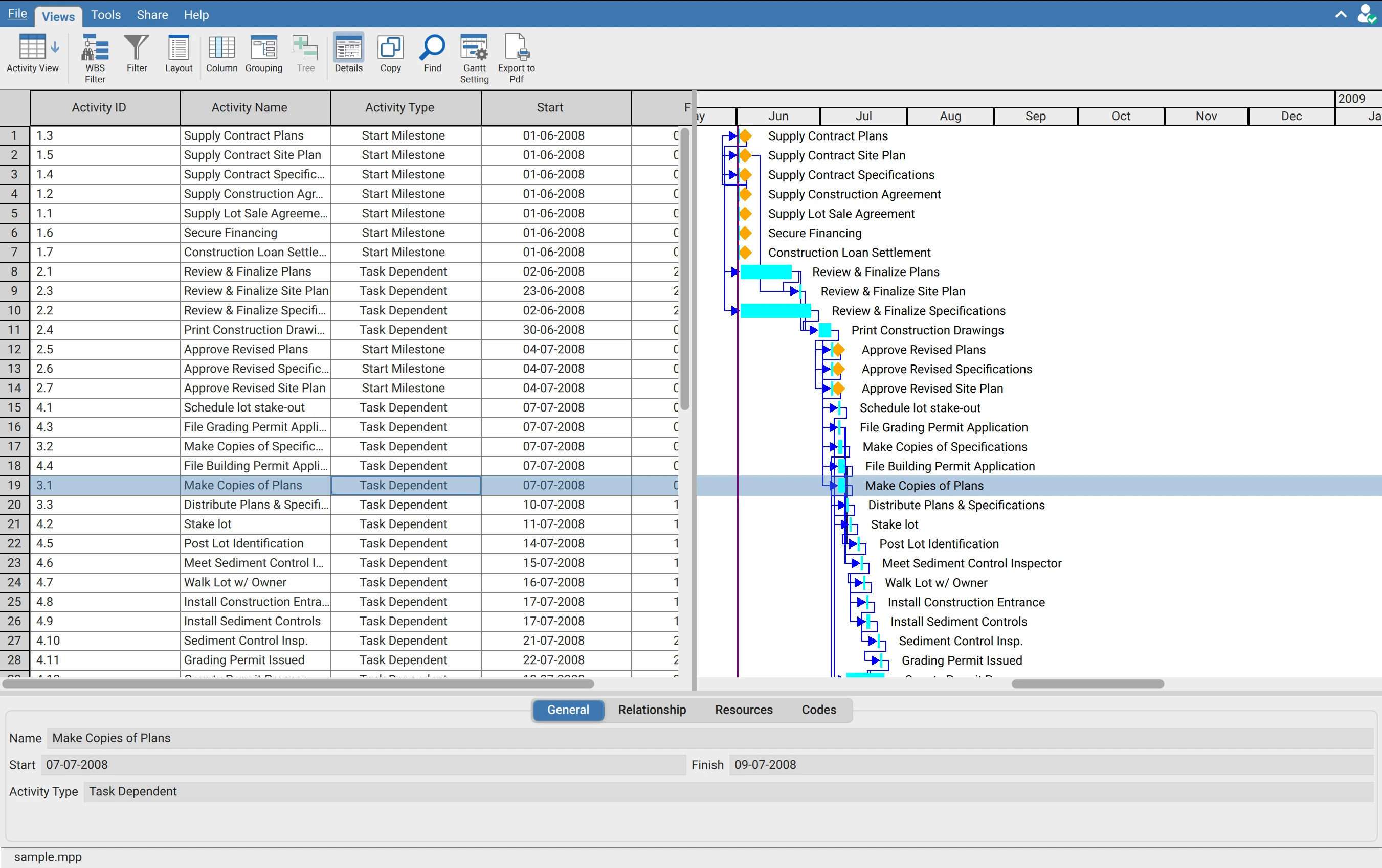The height and width of the screenshot is (868, 1382).
Task: Click the Activity Type field in details
Action: [729, 791]
